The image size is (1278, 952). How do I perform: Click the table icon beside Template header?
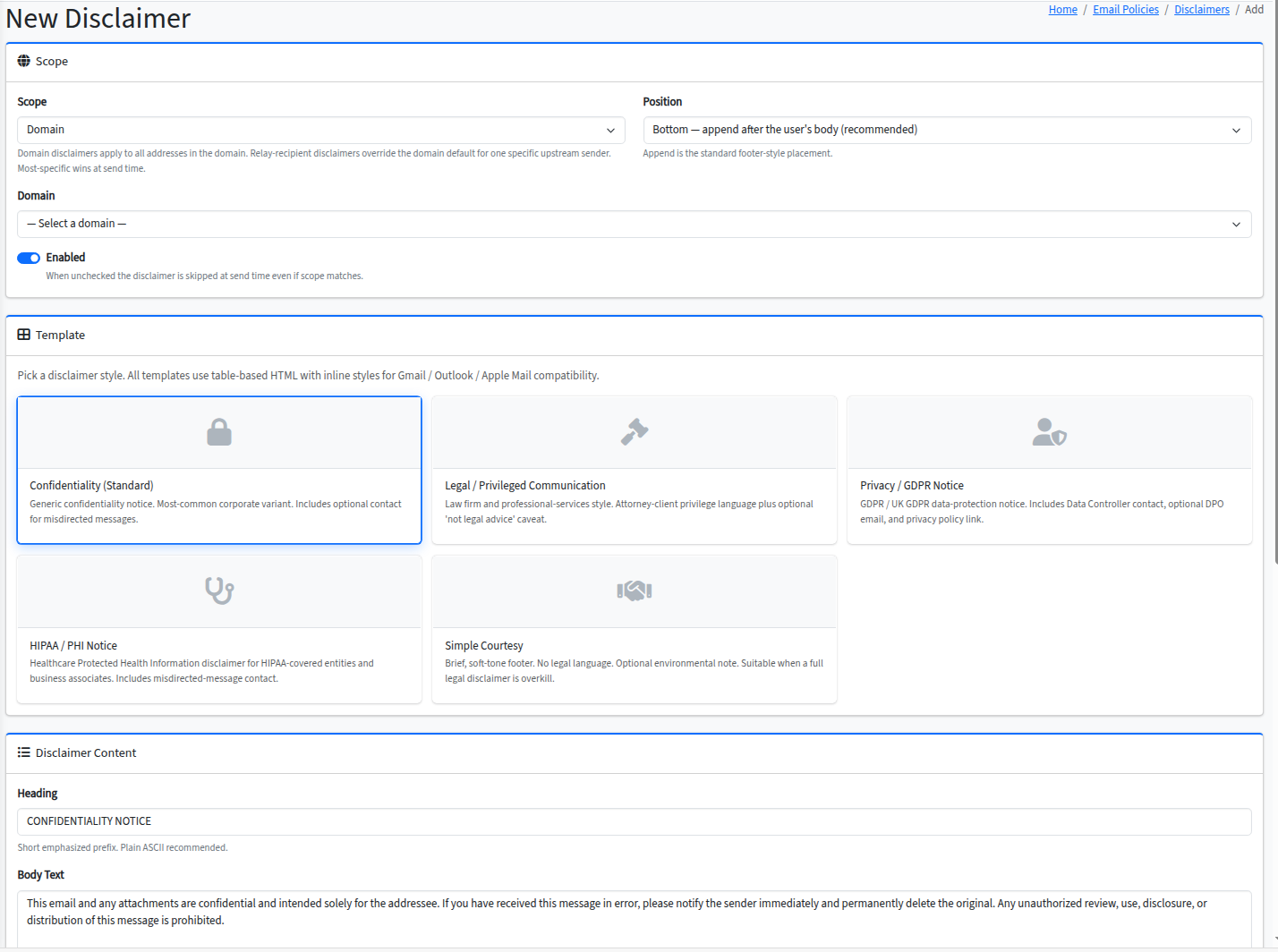pyautogui.click(x=24, y=335)
